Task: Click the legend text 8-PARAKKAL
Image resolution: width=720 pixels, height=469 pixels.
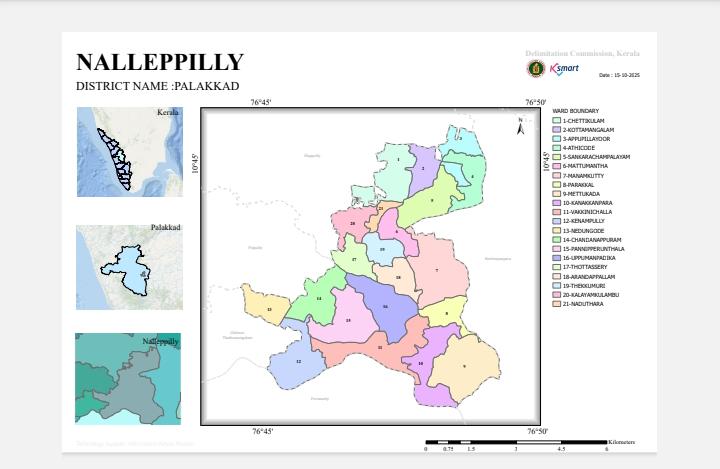Action: [x=578, y=185]
